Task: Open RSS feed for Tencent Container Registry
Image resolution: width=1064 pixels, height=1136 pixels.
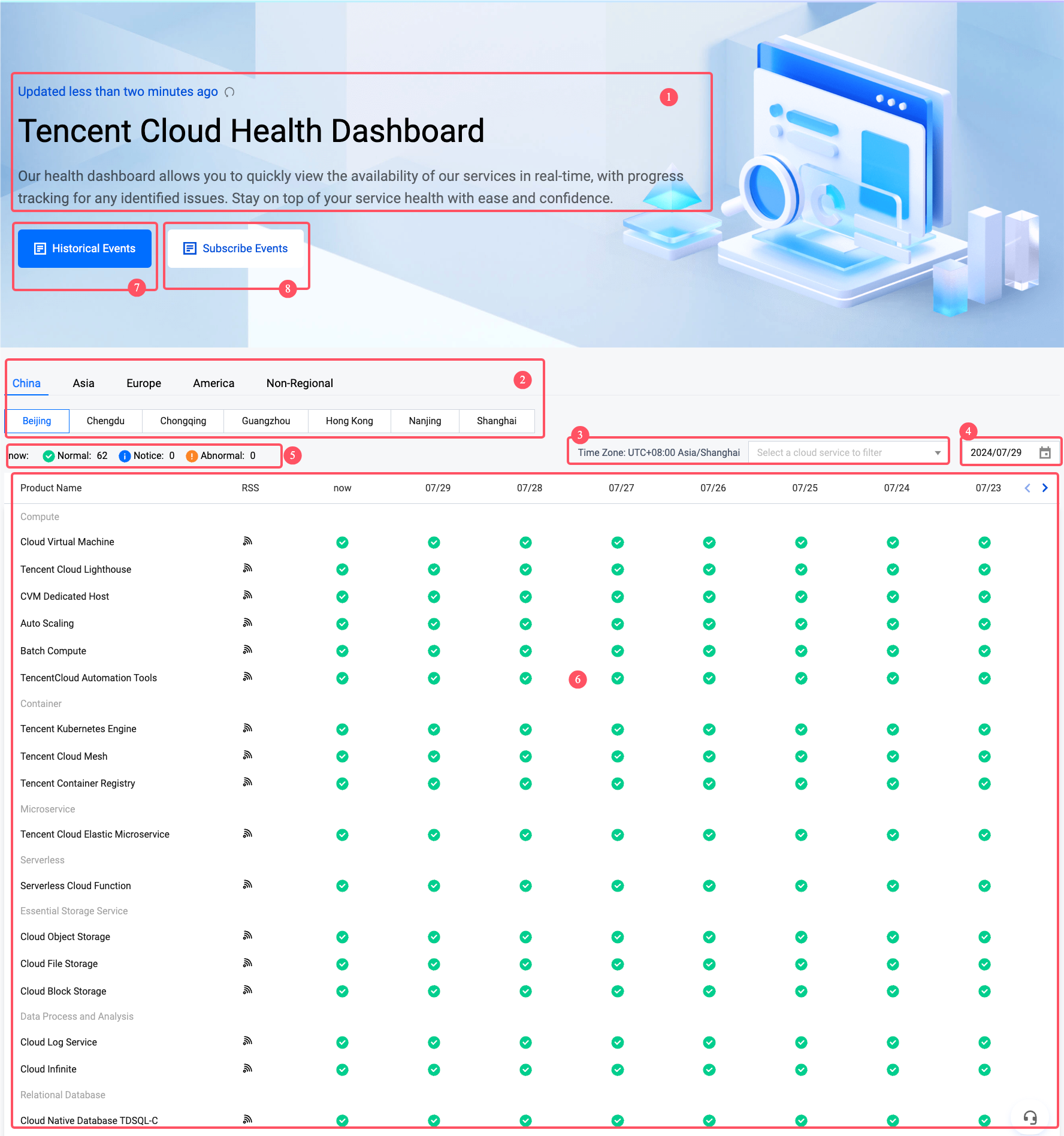Action: tap(247, 782)
